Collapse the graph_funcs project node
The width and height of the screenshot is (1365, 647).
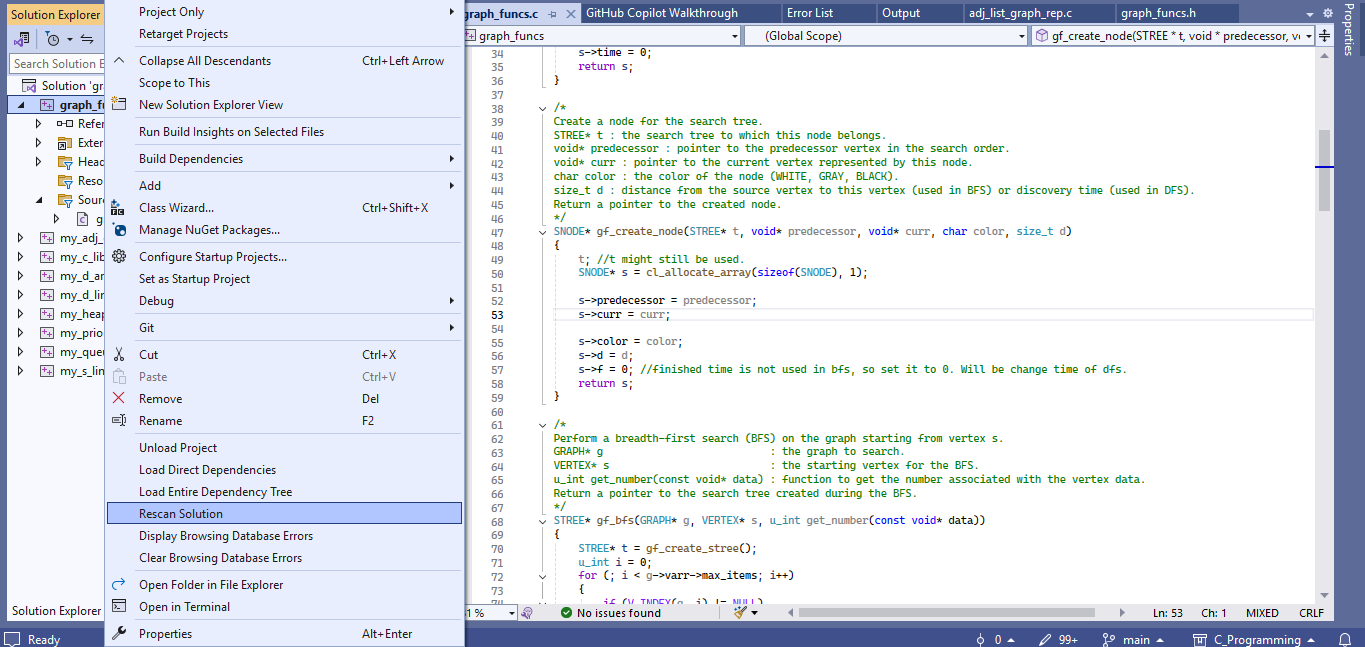tap(23, 105)
